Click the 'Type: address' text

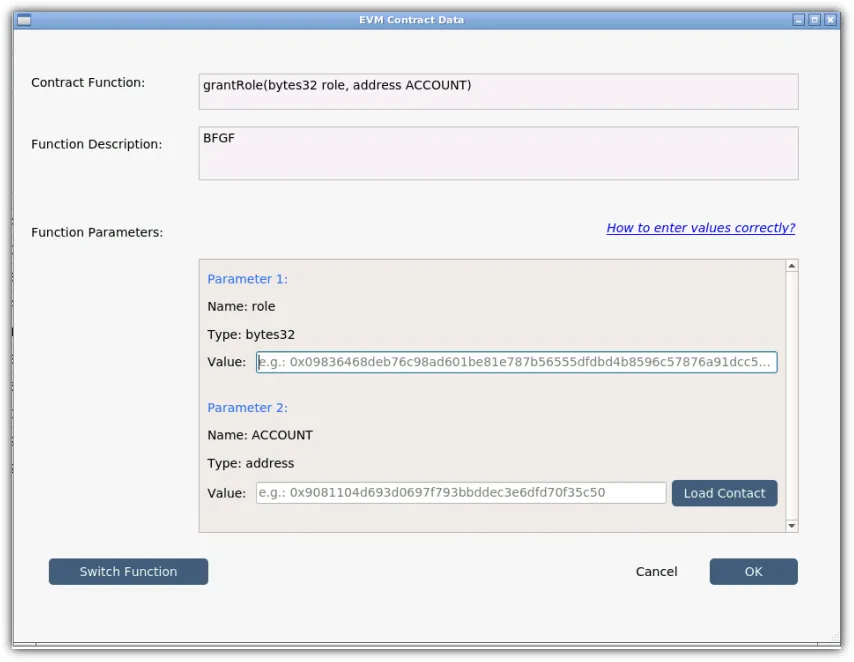point(251,463)
